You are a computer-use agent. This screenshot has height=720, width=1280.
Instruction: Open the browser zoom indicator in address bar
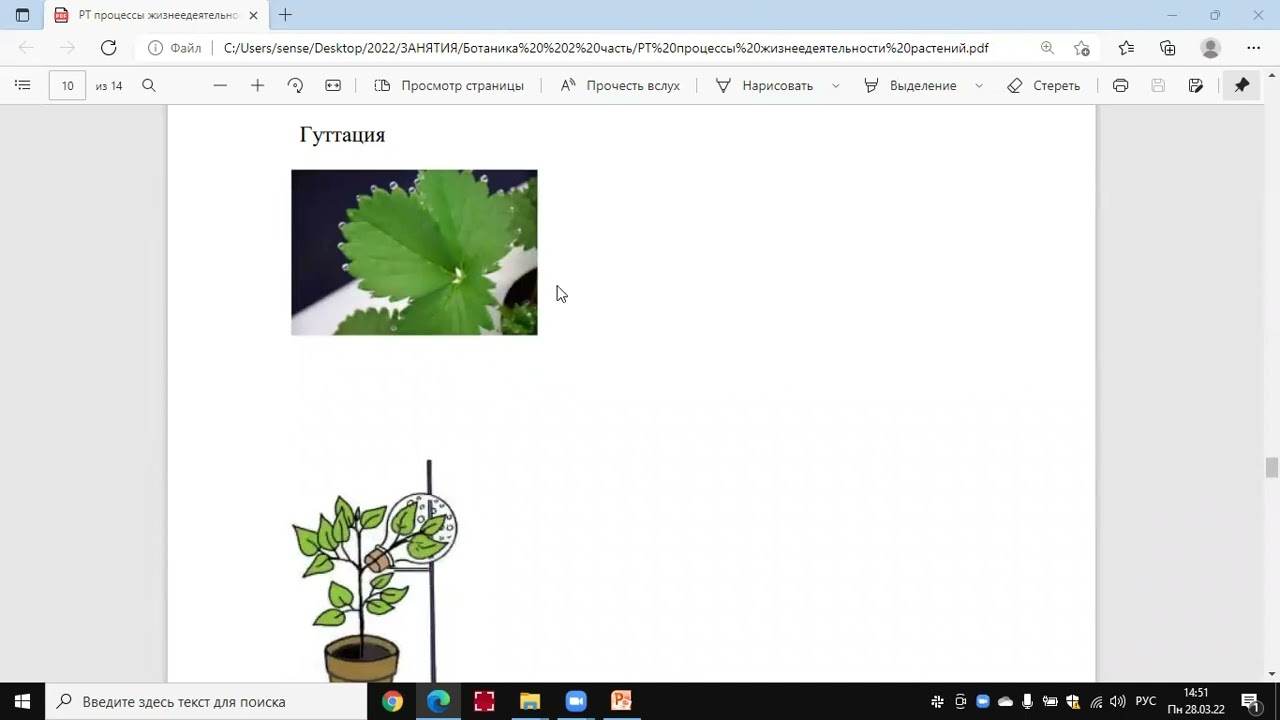pos(1047,48)
